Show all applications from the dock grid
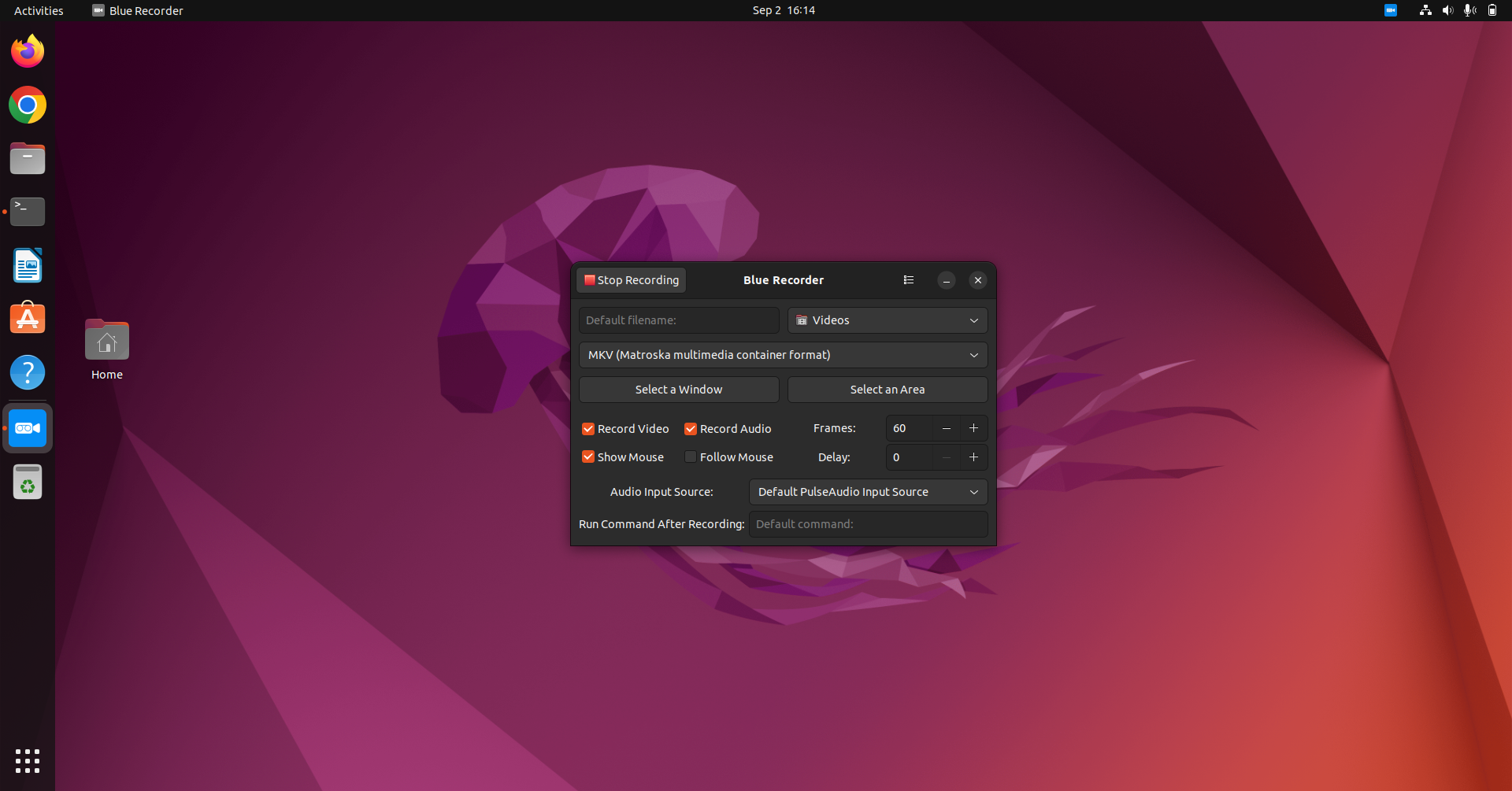Screen dimensions: 1512x791 (27, 760)
